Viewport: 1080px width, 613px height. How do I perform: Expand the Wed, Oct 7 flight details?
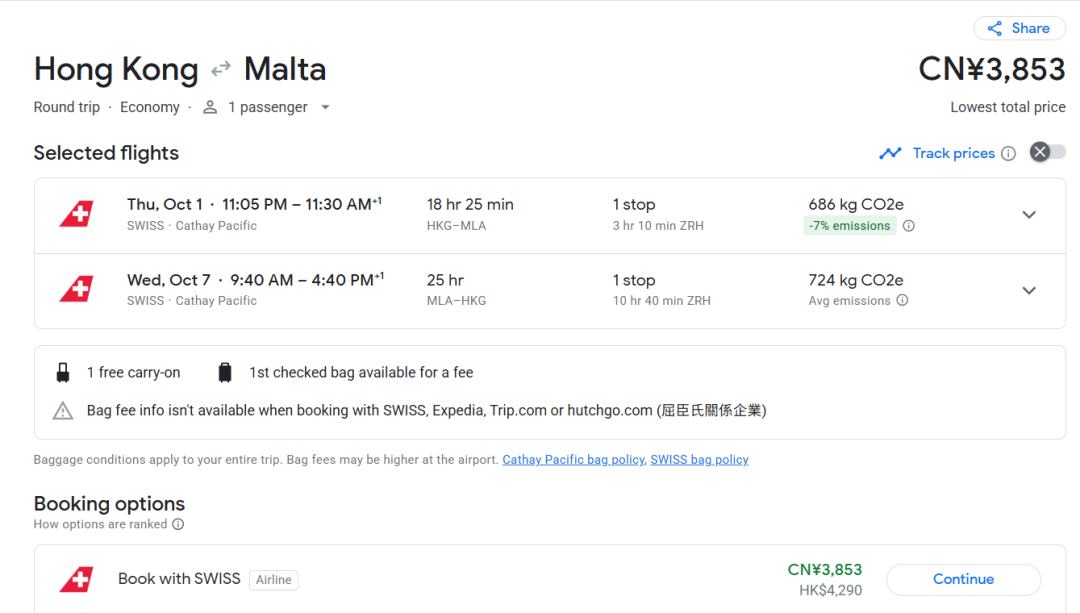pyautogui.click(x=1029, y=290)
